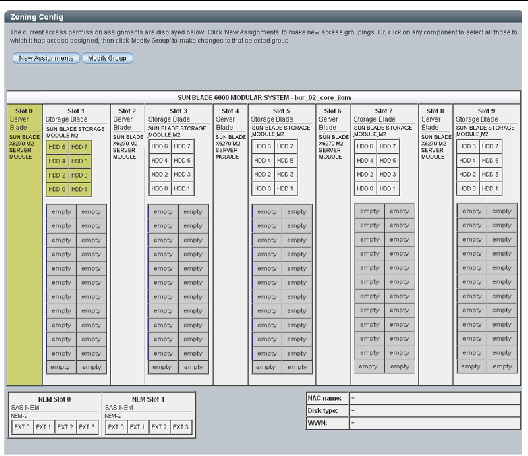Screen dimensions: 528x456
Task: Choose HDD 0 in Slot 5 storage blade
Action: tap(263, 188)
